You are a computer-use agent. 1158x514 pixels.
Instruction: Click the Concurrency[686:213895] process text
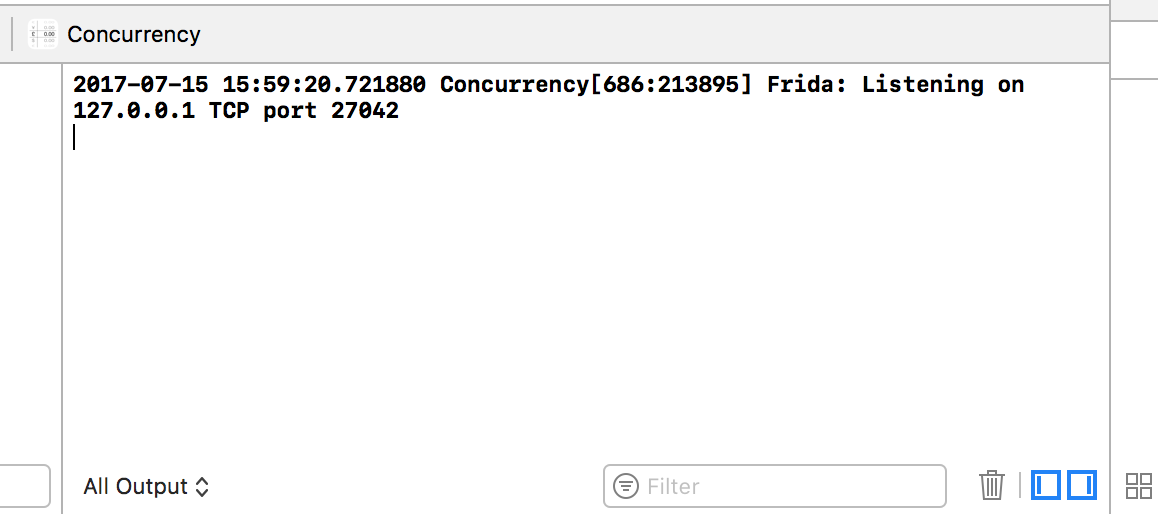(x=596, y=86)
